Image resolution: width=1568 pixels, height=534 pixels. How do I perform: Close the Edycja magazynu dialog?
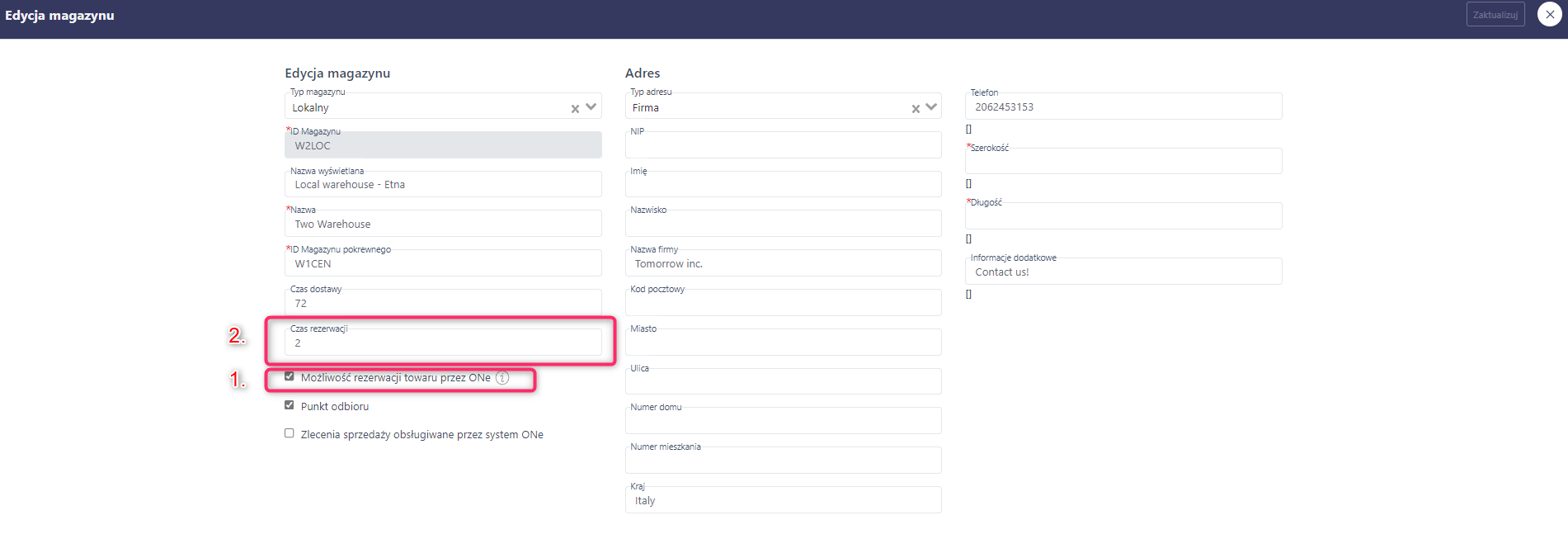tap(1550, 15)
